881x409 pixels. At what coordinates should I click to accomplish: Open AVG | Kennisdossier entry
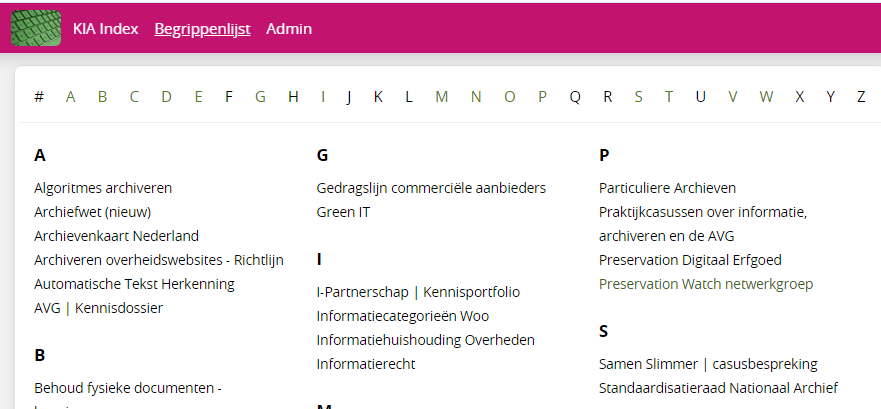(x=98, y=308)
